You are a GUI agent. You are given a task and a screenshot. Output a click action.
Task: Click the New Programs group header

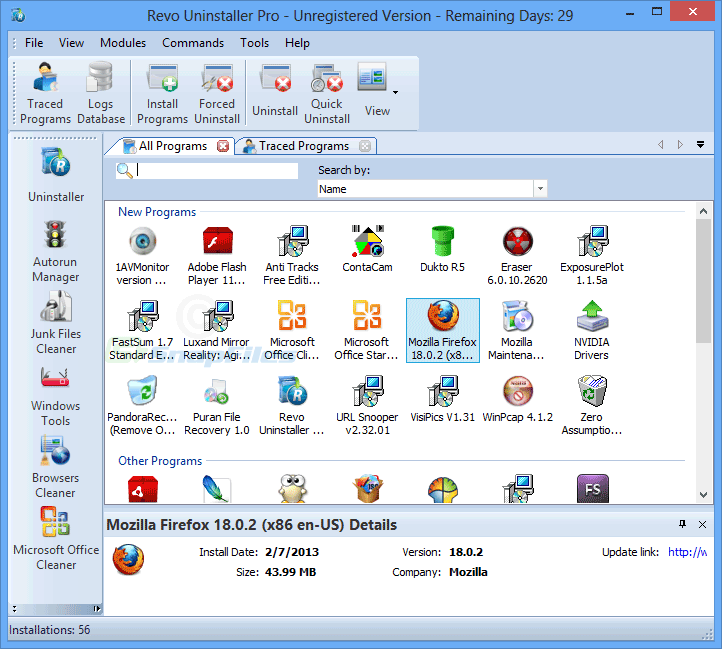click(157, 211)
